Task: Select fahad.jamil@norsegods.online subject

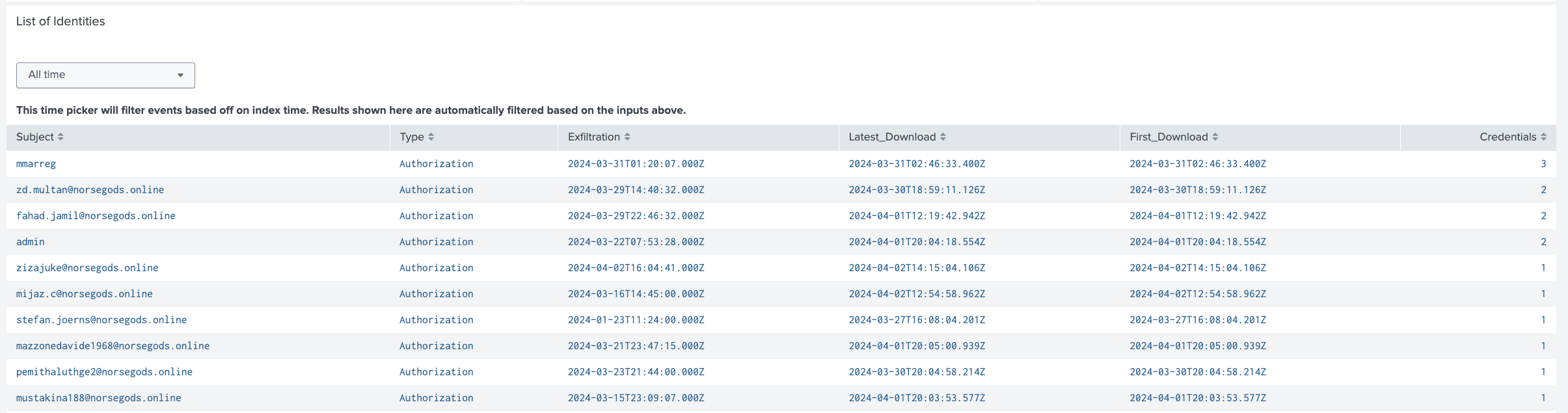Action: click(96, 216)
